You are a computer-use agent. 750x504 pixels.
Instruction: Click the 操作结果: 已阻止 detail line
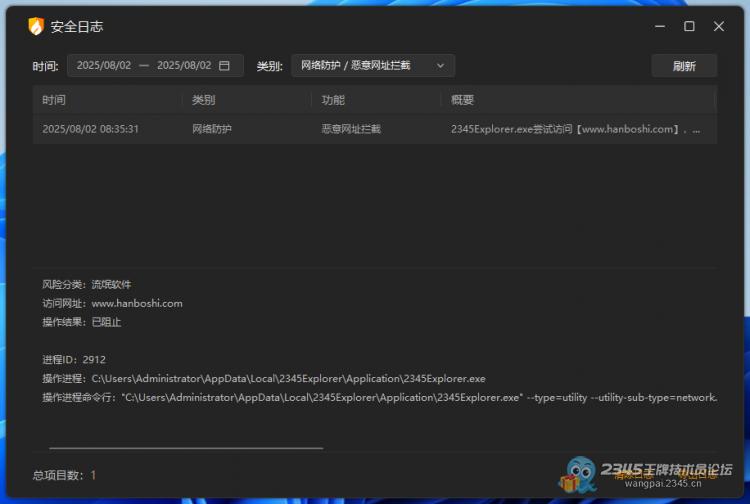tap(82, 322)
